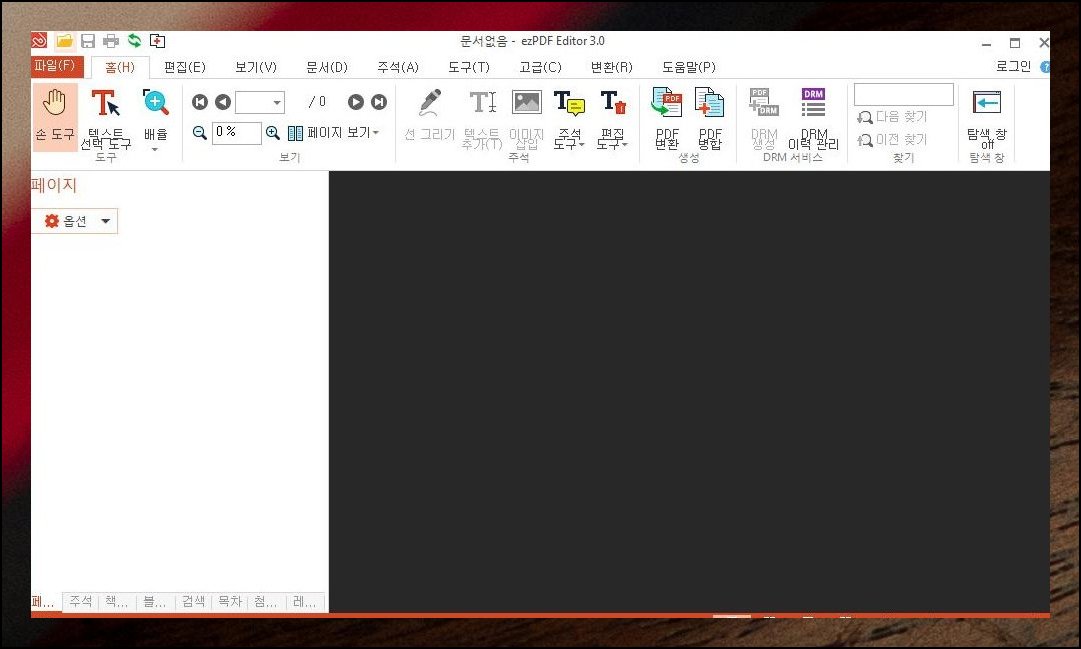Switch to the Home (홈) ribbon tab
The width and height of the screenshot is (1081, 649).
coord(120,67)
